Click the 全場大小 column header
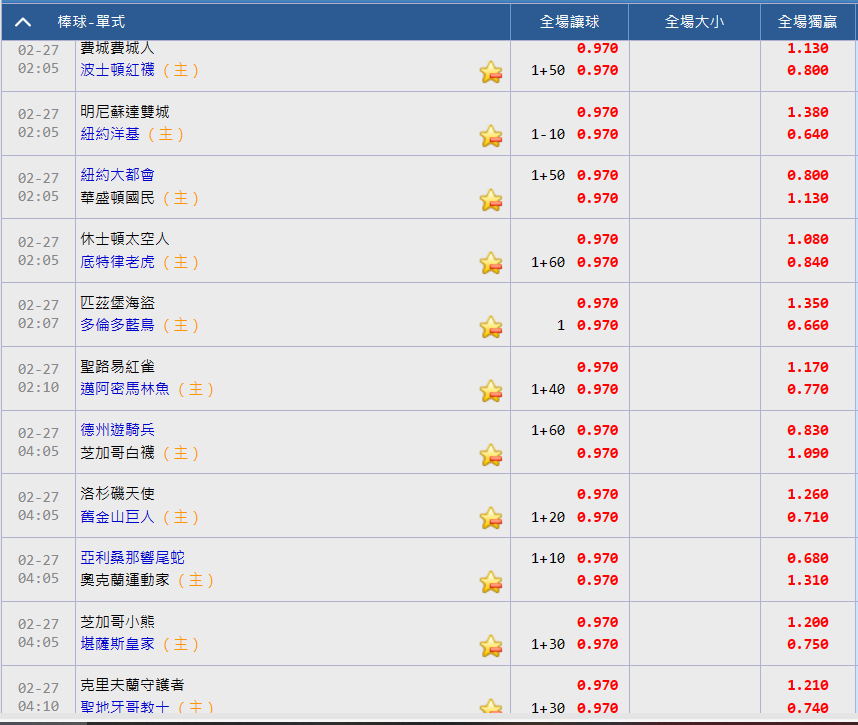This screenshot has width=858, height=725. click(694, 22)
